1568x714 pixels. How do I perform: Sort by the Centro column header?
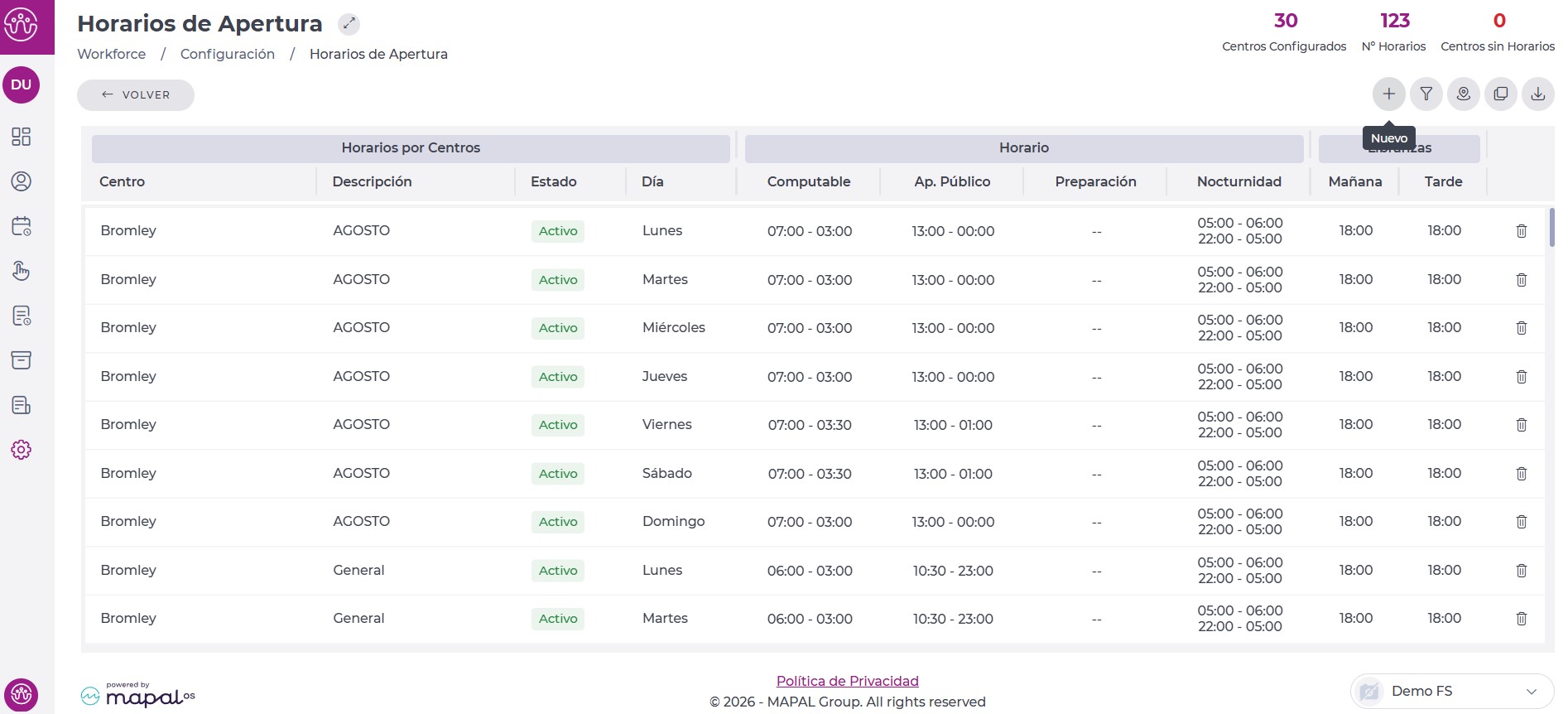click(122, 181)
